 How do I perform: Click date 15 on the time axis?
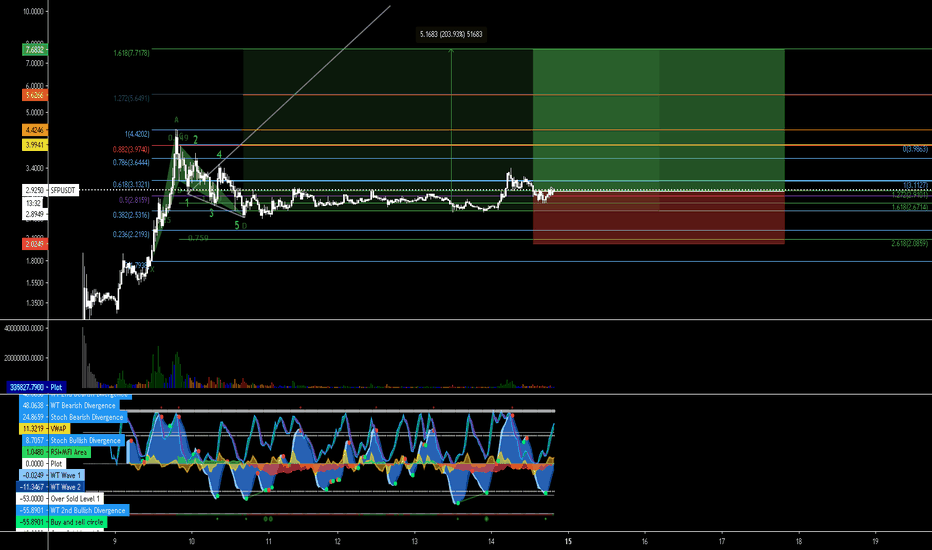(568, 541)
